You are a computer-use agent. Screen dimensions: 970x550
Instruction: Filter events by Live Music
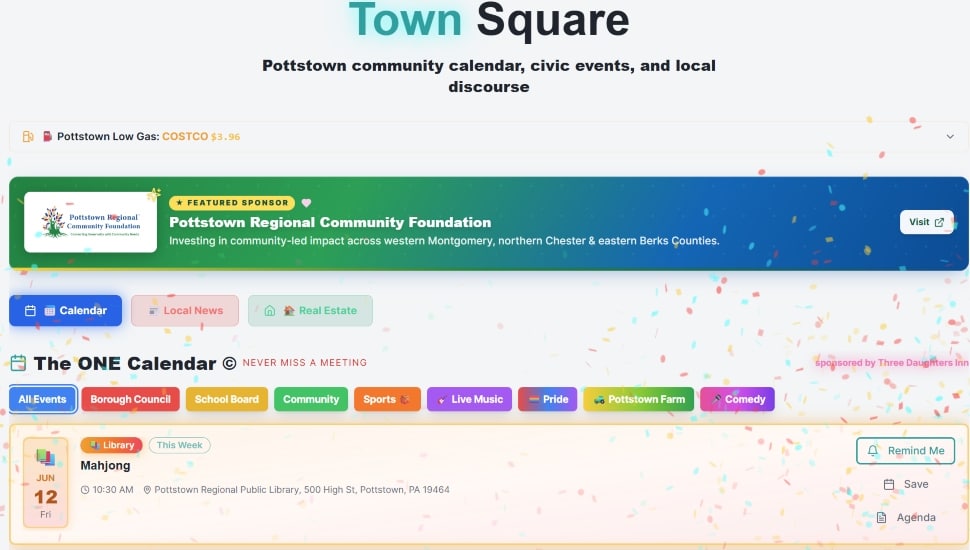tap(470, 399)
